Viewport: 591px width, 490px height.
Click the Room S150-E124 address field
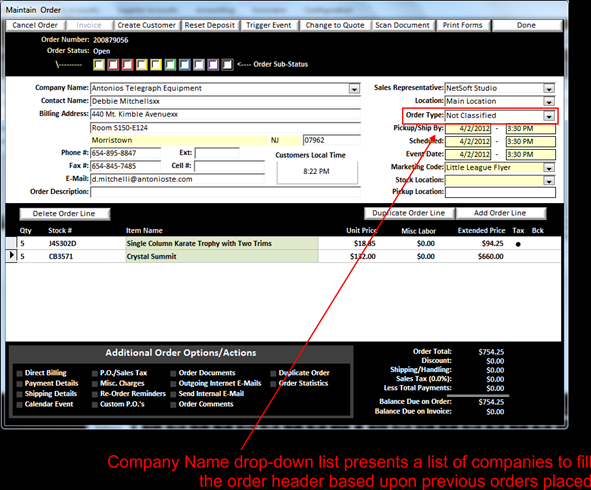pos(225,128)
